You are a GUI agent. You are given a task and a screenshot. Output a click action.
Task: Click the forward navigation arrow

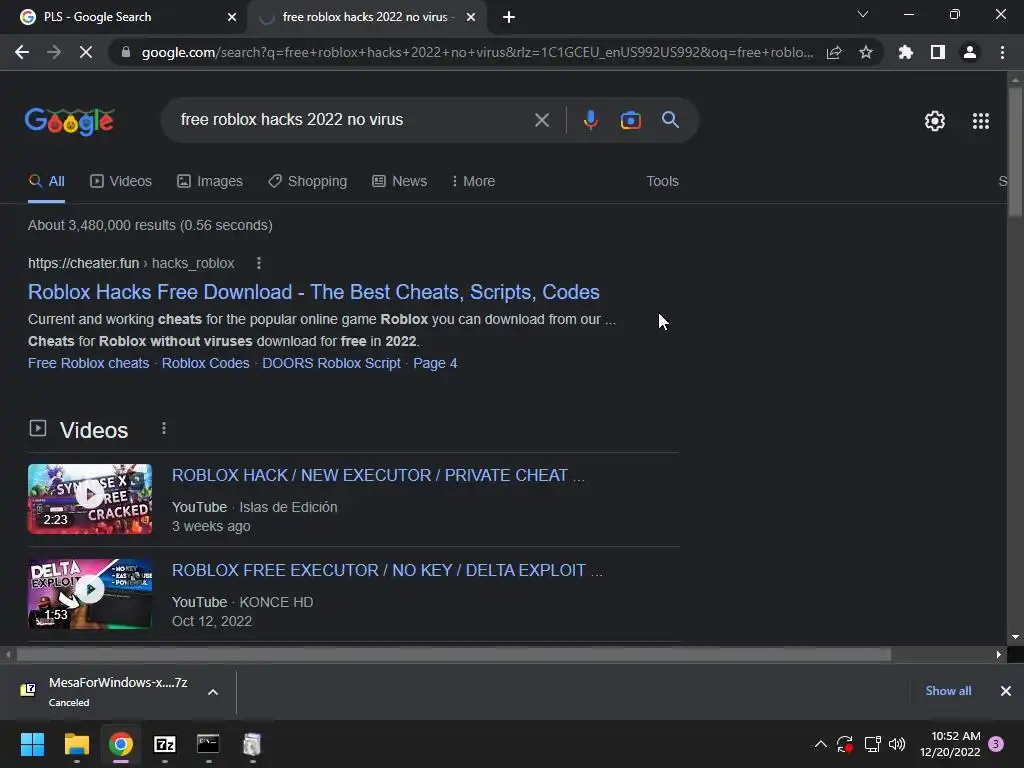(x=54, y=52)
